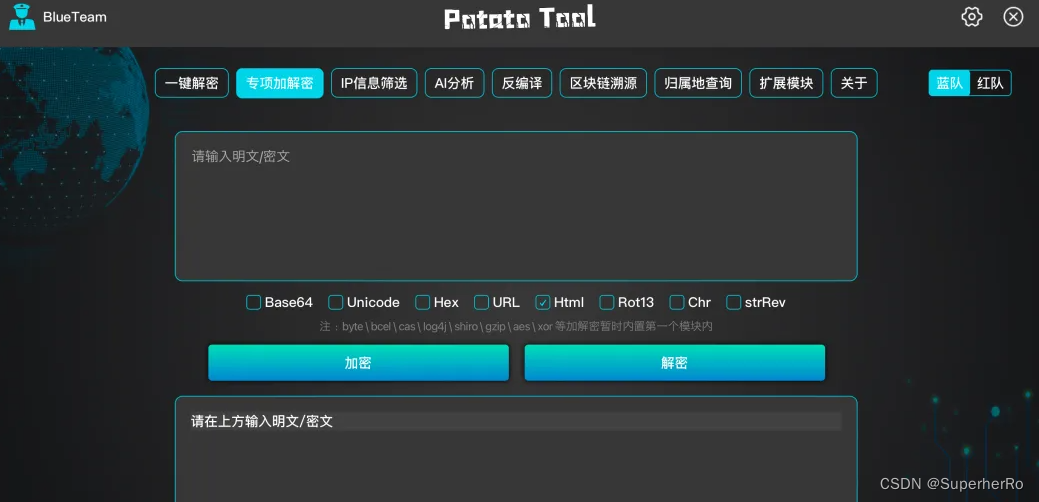Click the note text about byte\bcel\cas modules
Image resolution: width=1039 pixels, height=502 pixels.
point(516,326)
